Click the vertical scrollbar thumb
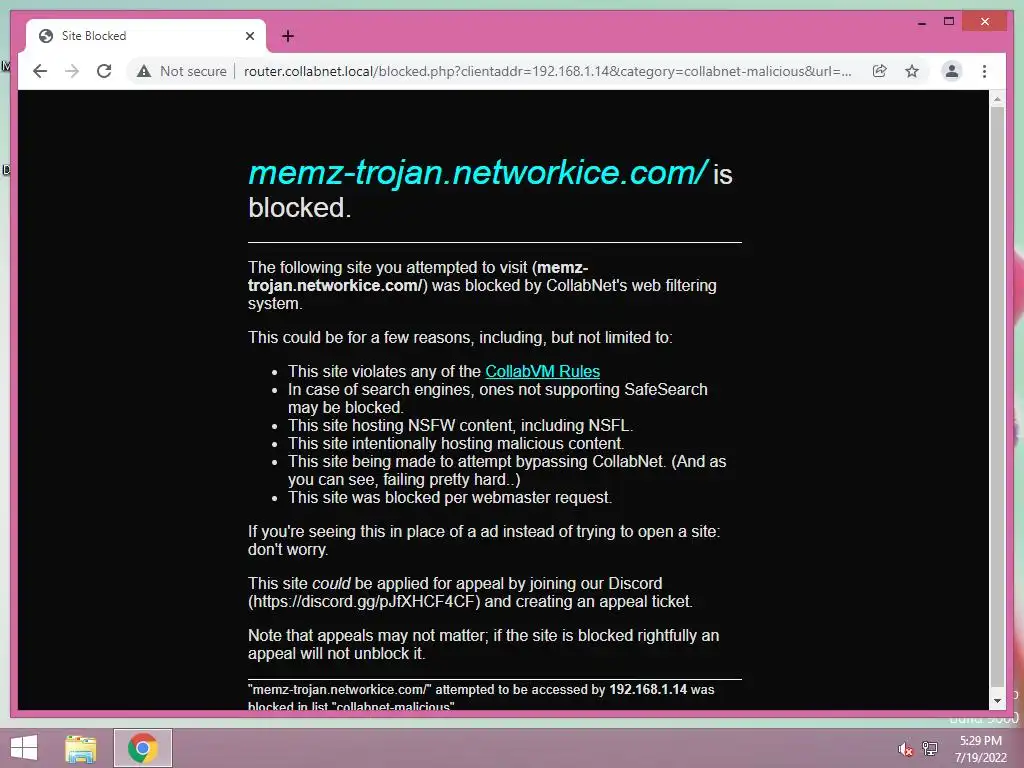 point(997,396)
